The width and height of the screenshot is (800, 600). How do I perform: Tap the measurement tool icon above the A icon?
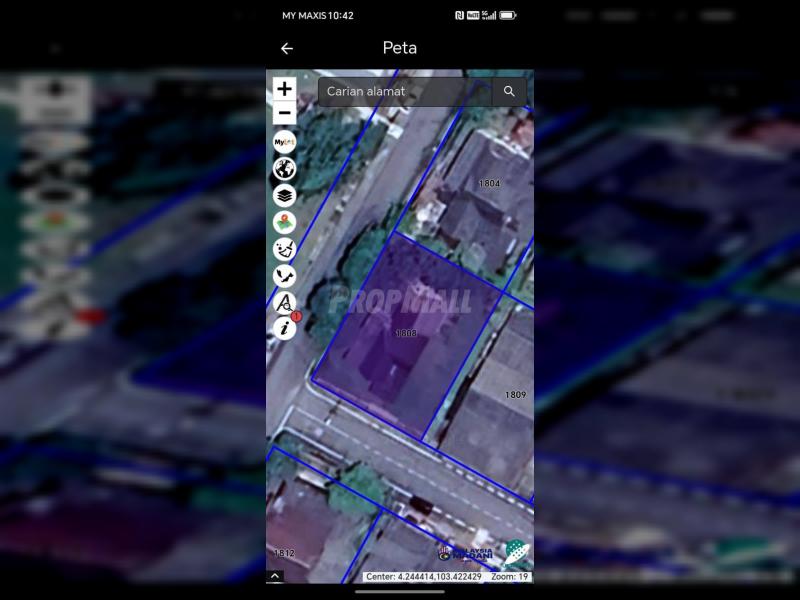(284, 276)
